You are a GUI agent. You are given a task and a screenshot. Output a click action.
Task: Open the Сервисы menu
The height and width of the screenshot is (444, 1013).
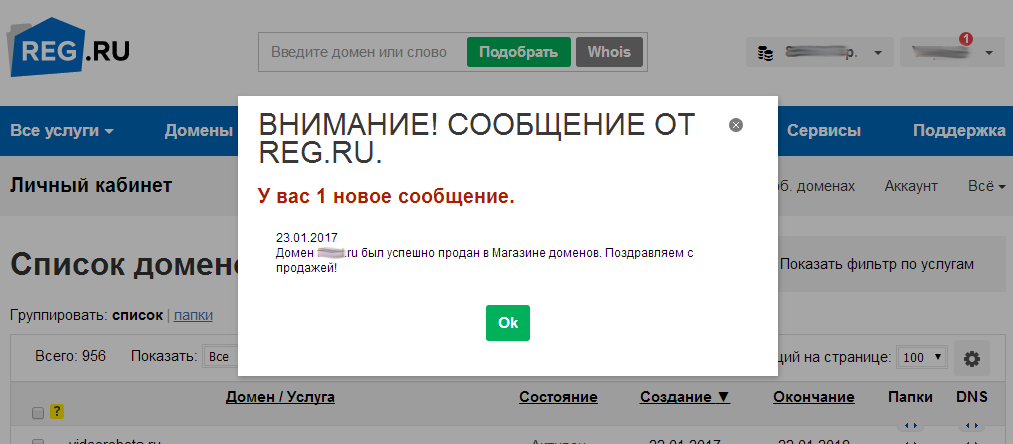point(824,131)
